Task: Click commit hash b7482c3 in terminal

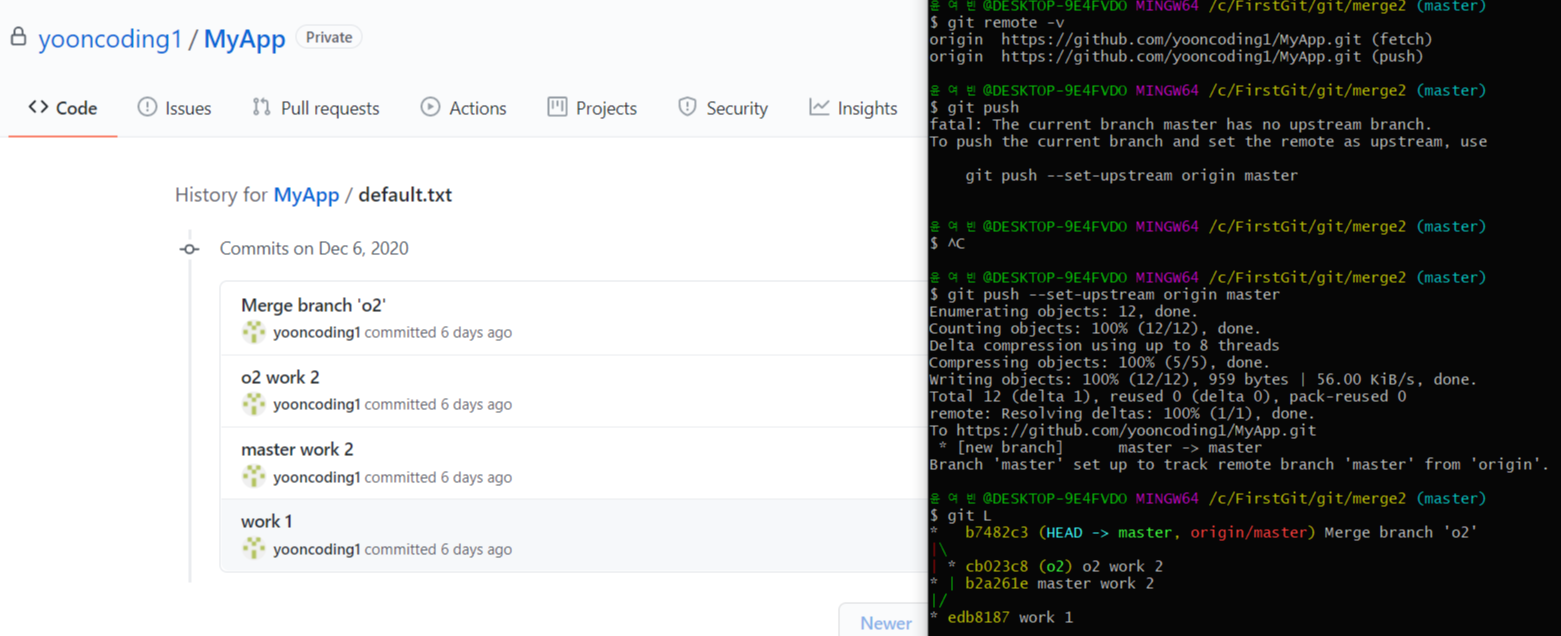Action: click(x=997, y=533)
